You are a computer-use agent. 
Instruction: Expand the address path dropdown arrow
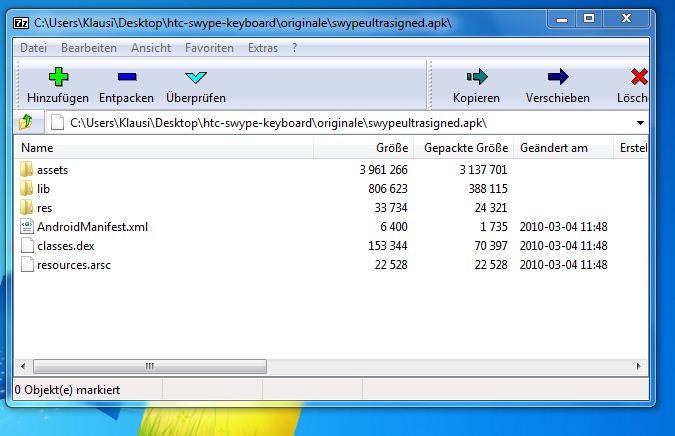coord(640,123)
